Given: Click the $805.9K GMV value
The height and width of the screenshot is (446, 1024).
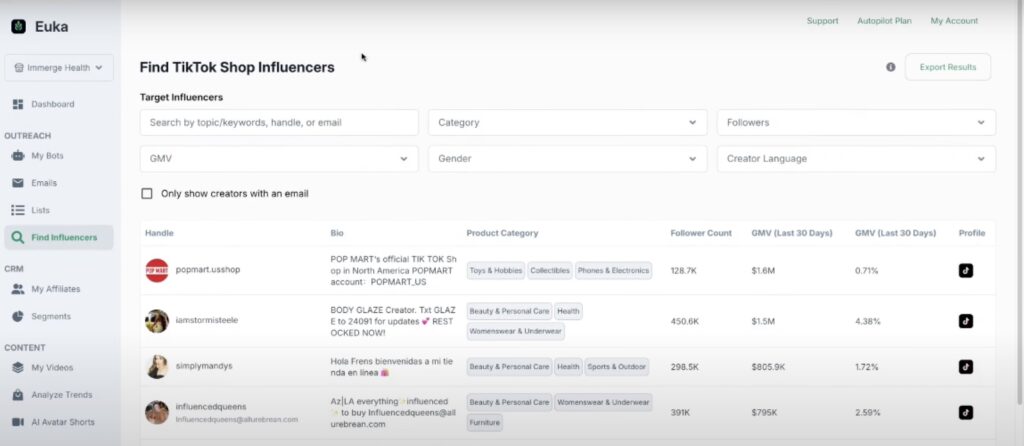Looking at the screenshot, I should tap(769, 367).
